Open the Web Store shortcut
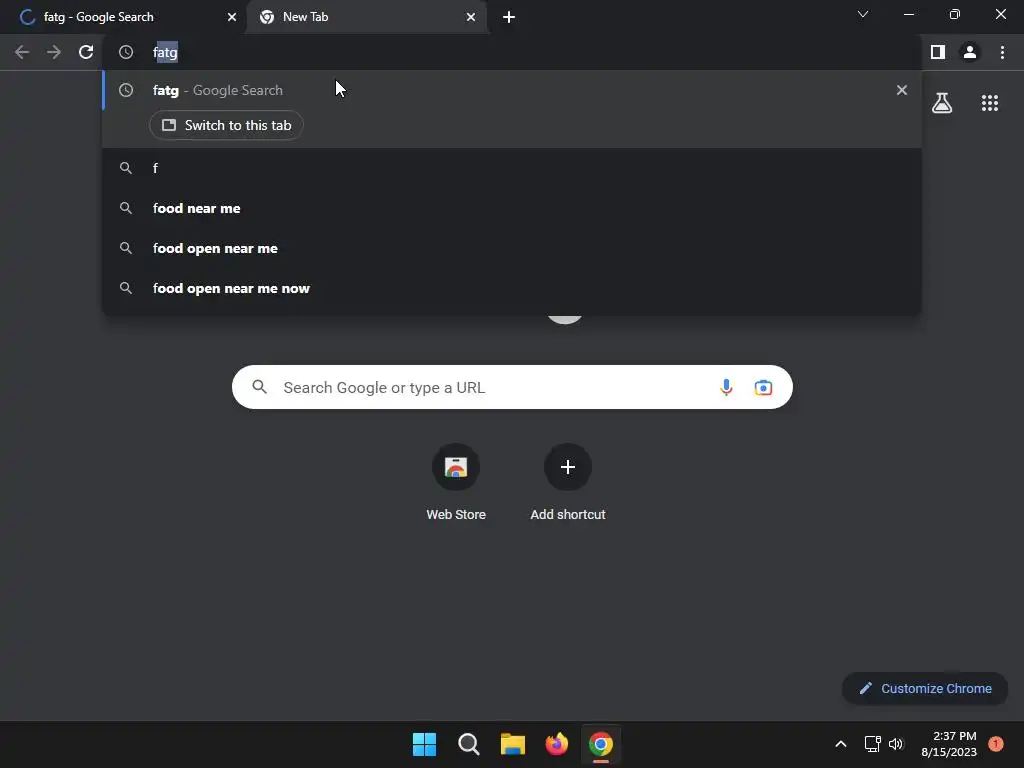Screen dimensions: 1024x768 (456, 482)
